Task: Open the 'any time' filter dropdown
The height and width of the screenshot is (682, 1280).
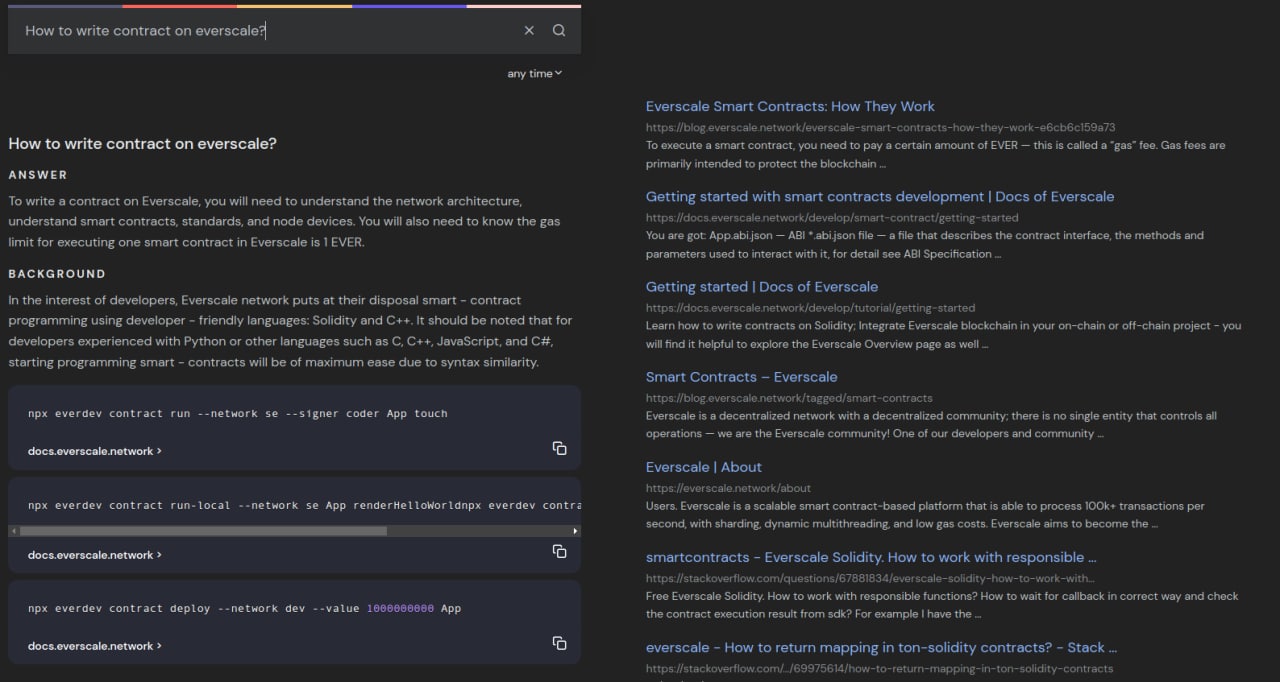Action: (x=534, y=73)
